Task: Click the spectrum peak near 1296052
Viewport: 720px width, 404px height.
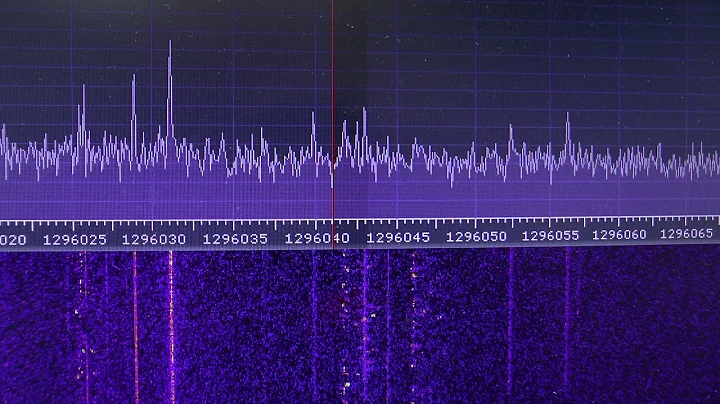Action: coord(511,140)
